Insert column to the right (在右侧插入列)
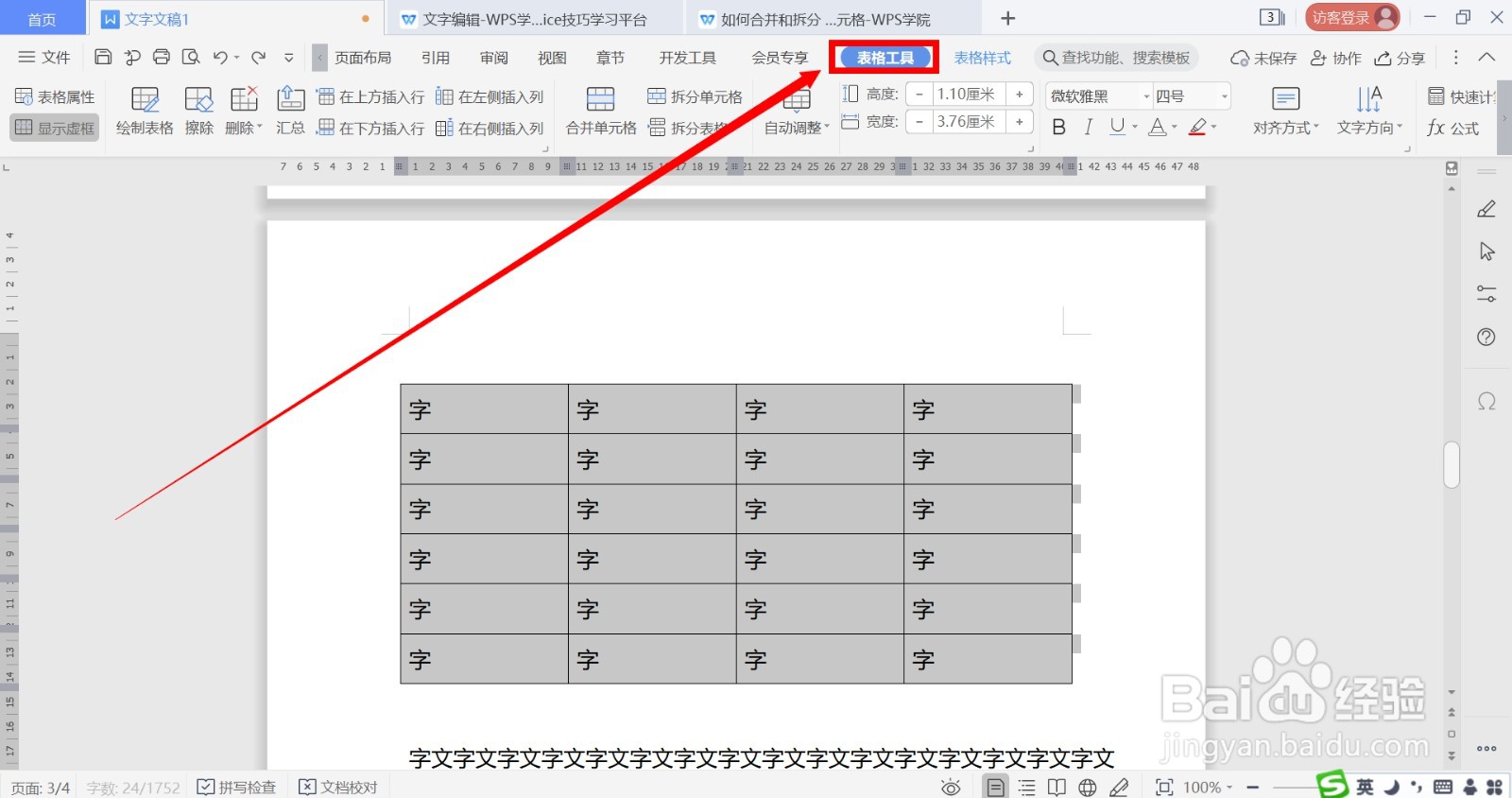The image size is (1512, 798). pyautogui.click(x=490, y=129)
